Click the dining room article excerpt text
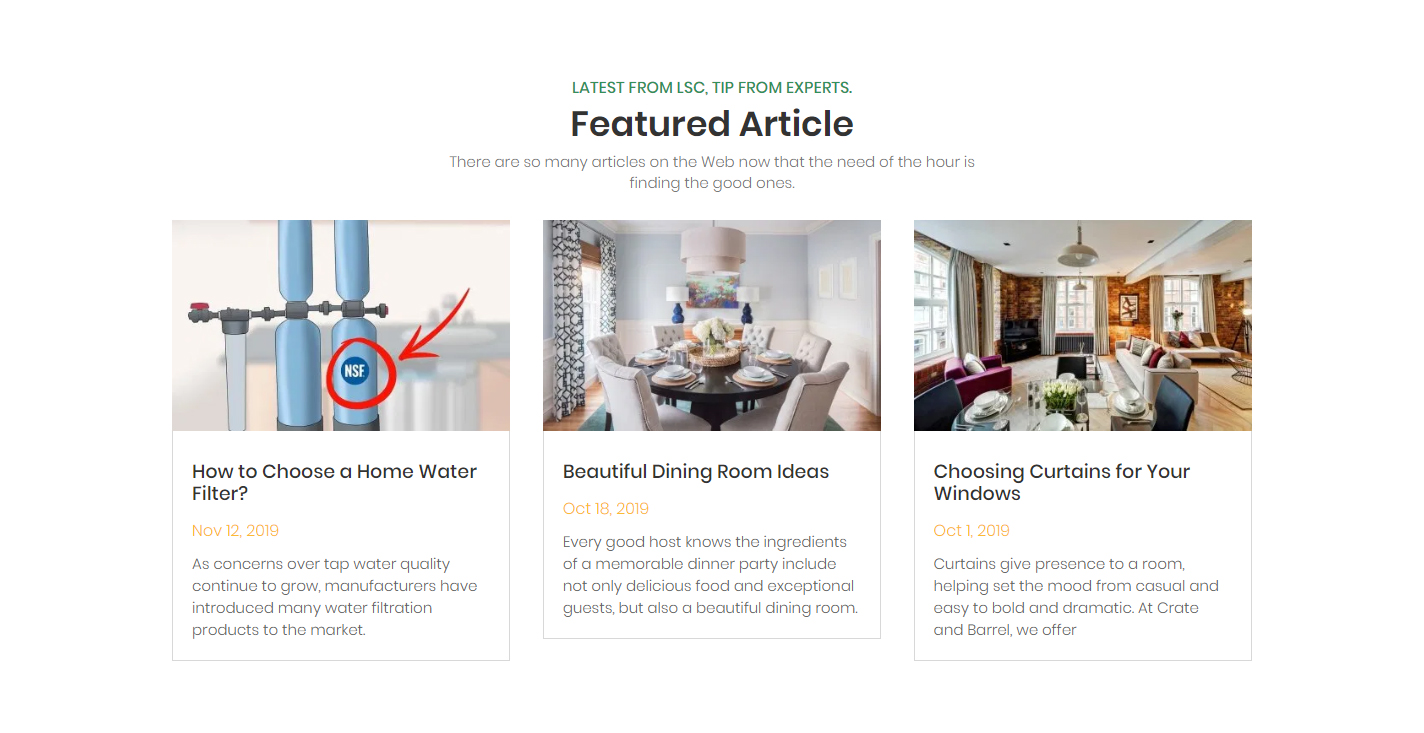 pyautogui.click(x=711, y=575)
